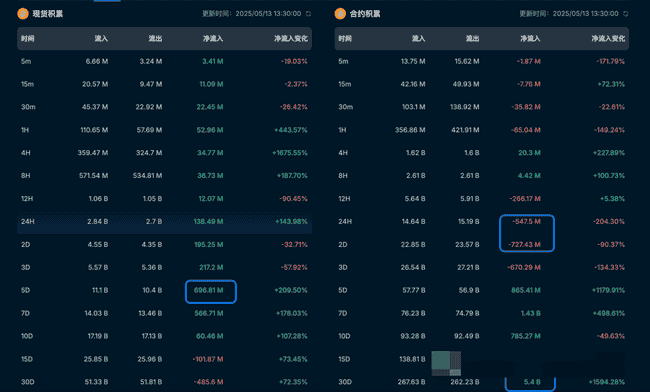This screenshot has width=650, height=392.
Task: Click the -171.79% change in 合约积累
Action: click(x=611, y=61)
